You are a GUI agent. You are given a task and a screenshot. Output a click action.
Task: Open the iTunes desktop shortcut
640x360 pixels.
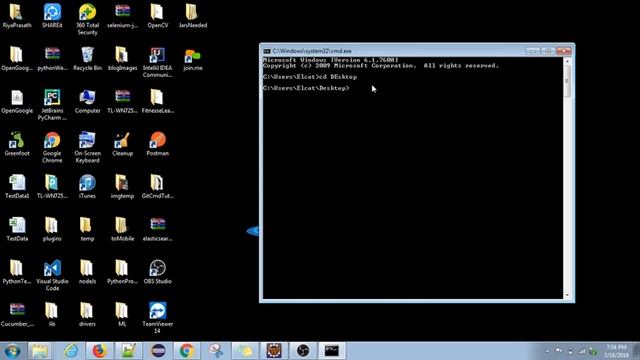[87, 187]
